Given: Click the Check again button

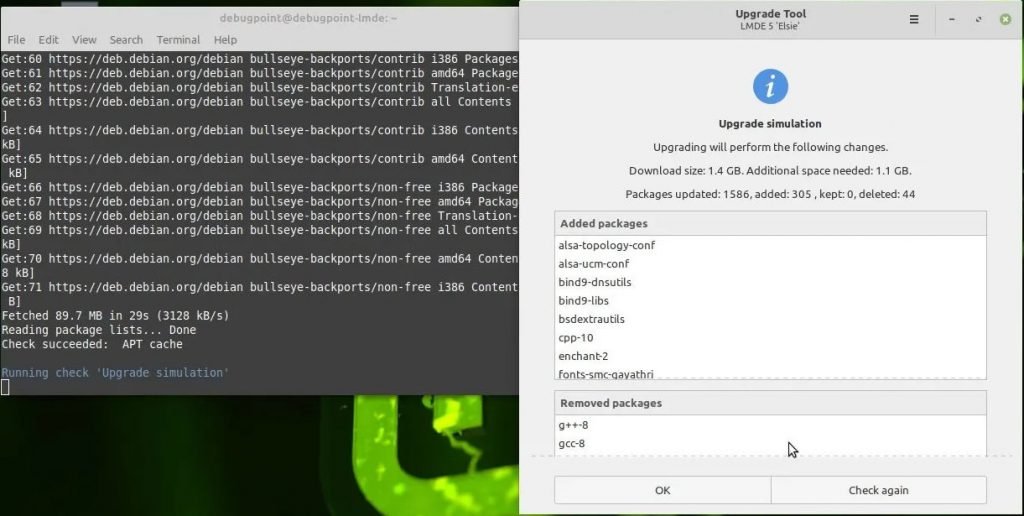Looking at the screenshot, I should 878,491.
